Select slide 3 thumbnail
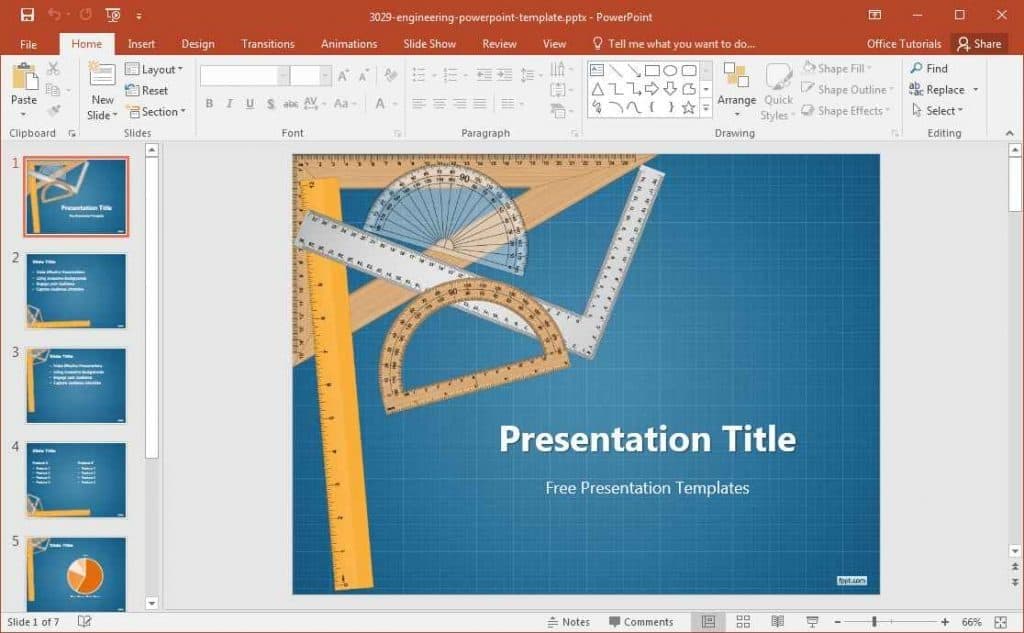The height and width of the screenshot is (633, 1024). coord(76,385)
